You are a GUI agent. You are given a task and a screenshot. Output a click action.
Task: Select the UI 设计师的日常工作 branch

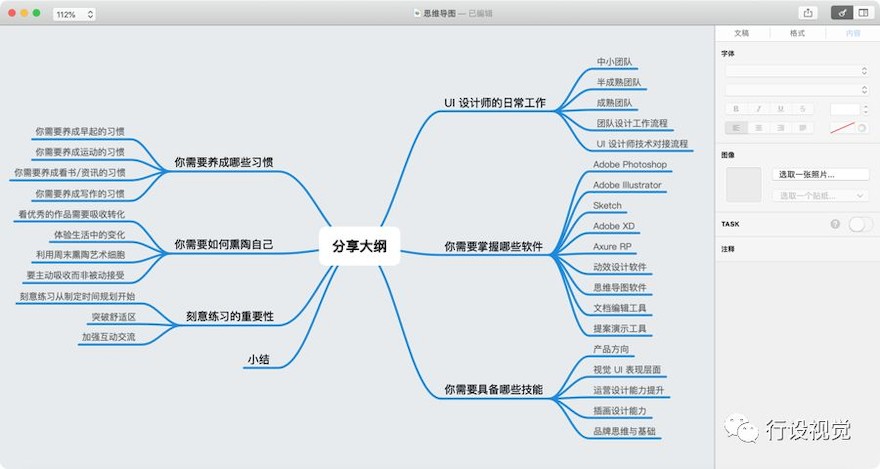click(495, 103)
